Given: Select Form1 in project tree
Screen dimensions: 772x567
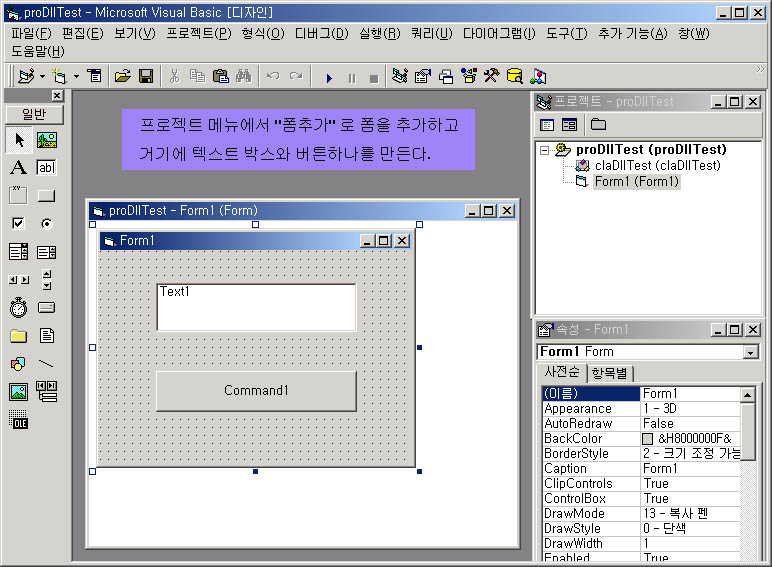Looking at the screenshot, I should (637, 182).
